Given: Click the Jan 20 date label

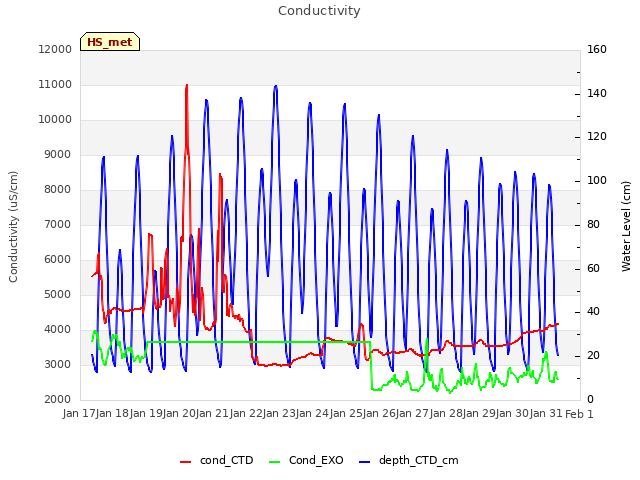Looking at the screenshot, I should (178, 414).
